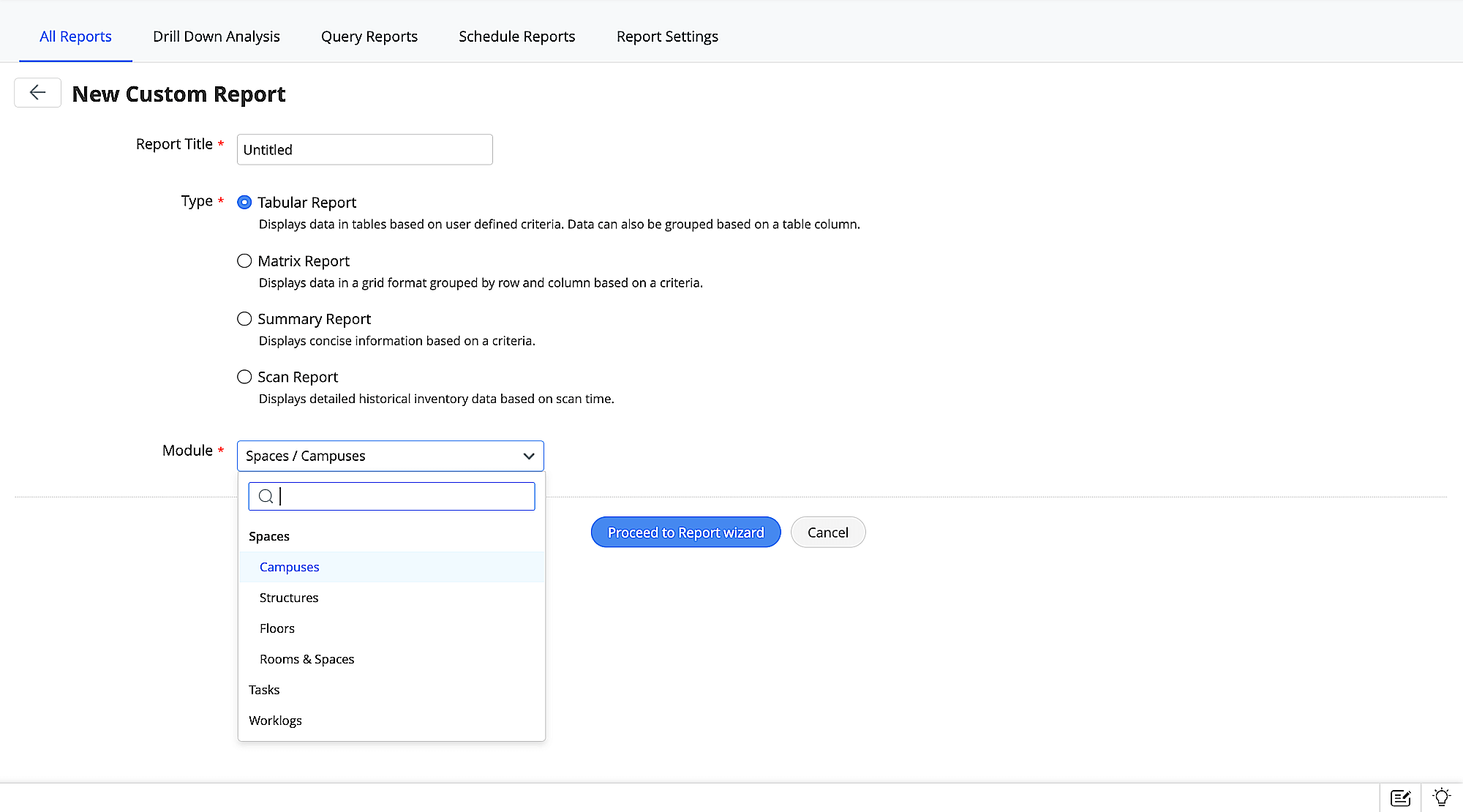Click the back arrow icon

tap(37, 93)
